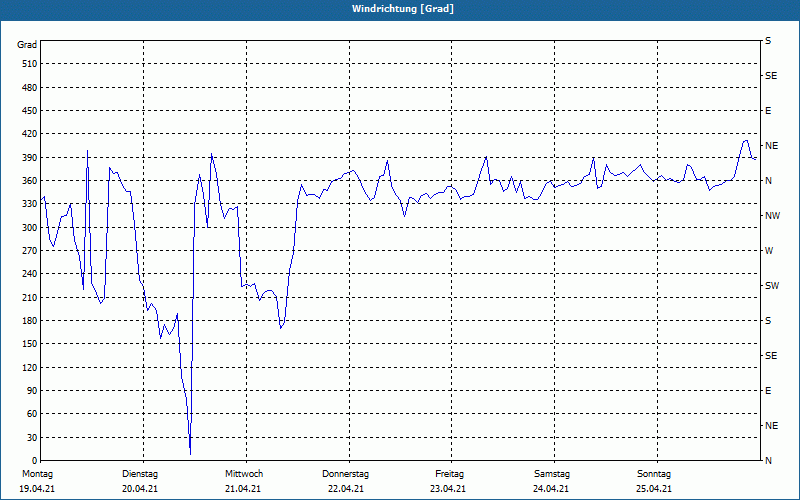Select the 510 y-axis value

(30, 64)
